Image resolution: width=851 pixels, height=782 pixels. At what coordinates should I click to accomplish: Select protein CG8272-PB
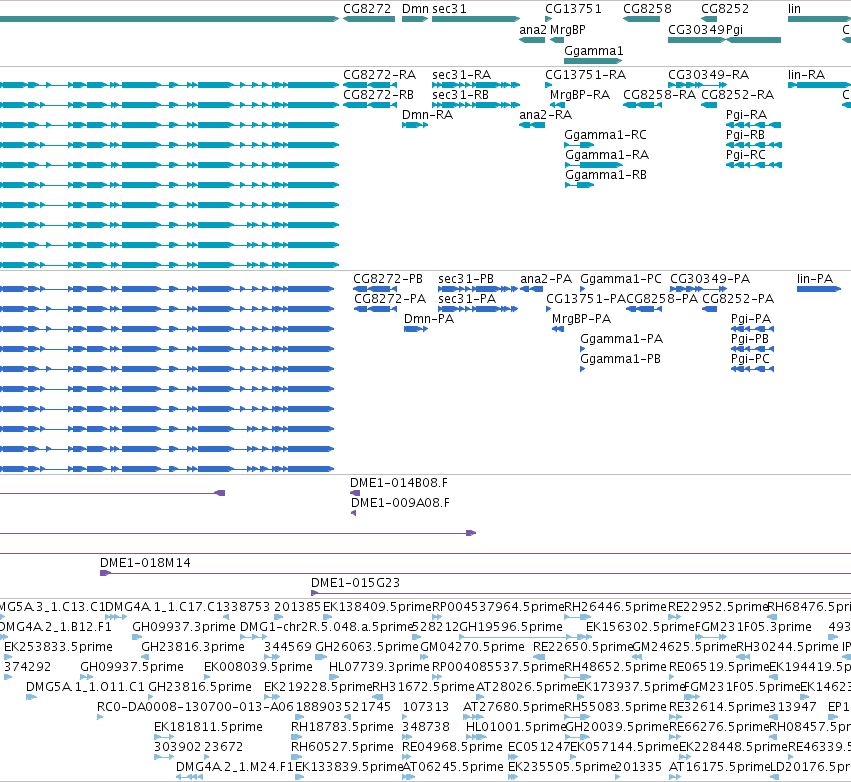pos(388,279)
